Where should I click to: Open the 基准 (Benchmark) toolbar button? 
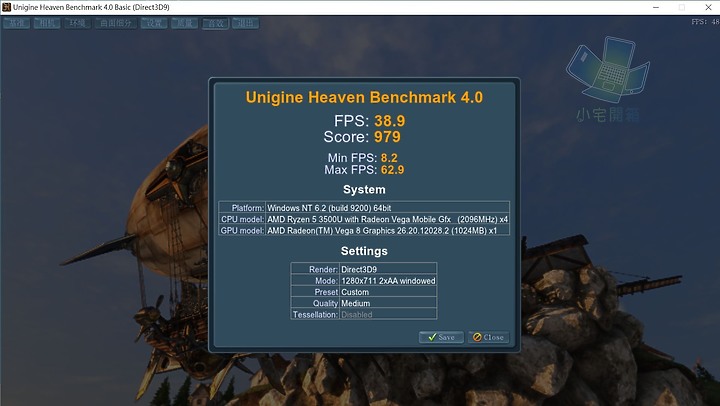17,23
